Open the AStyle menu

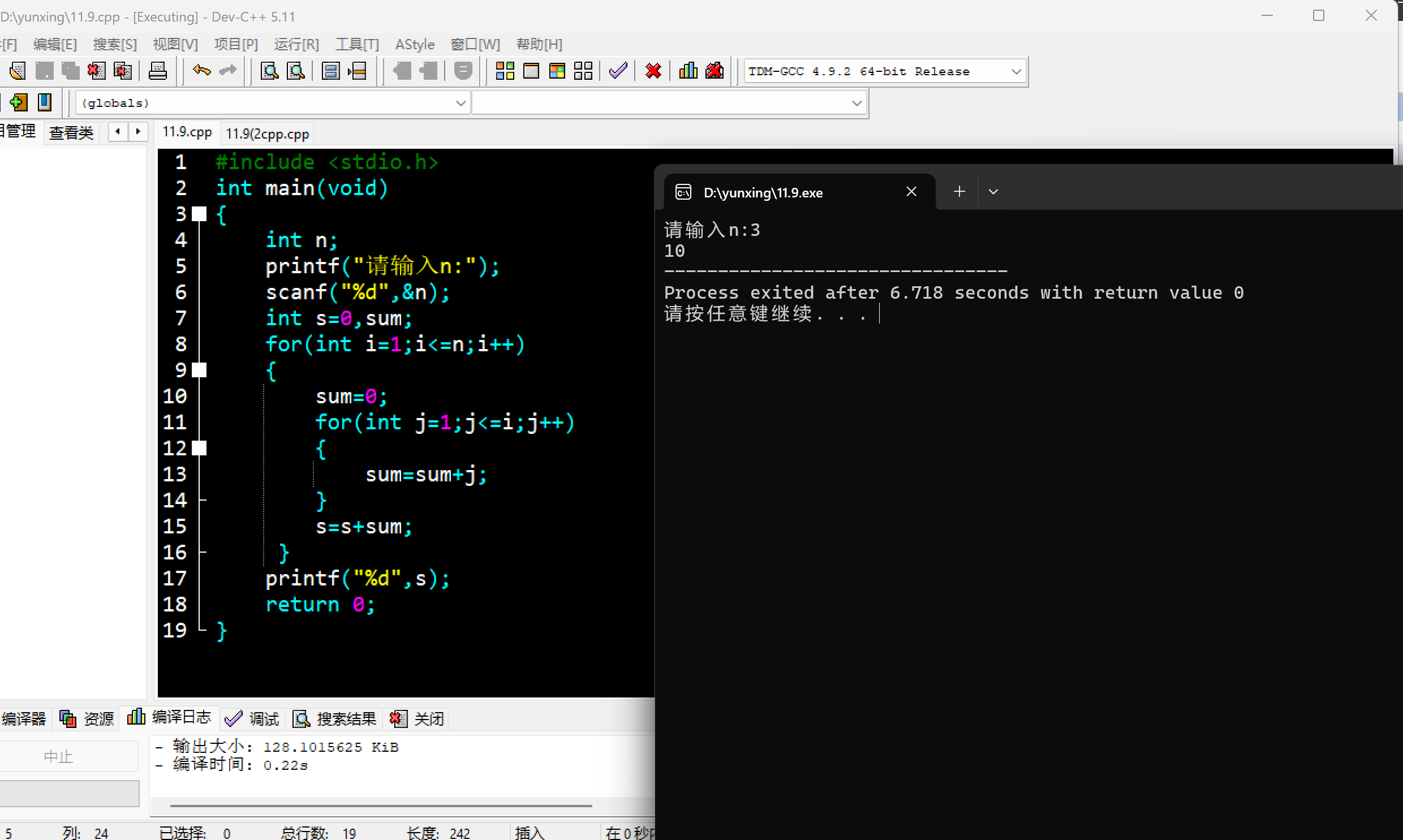pyautogui.click(x=414, y=44)
